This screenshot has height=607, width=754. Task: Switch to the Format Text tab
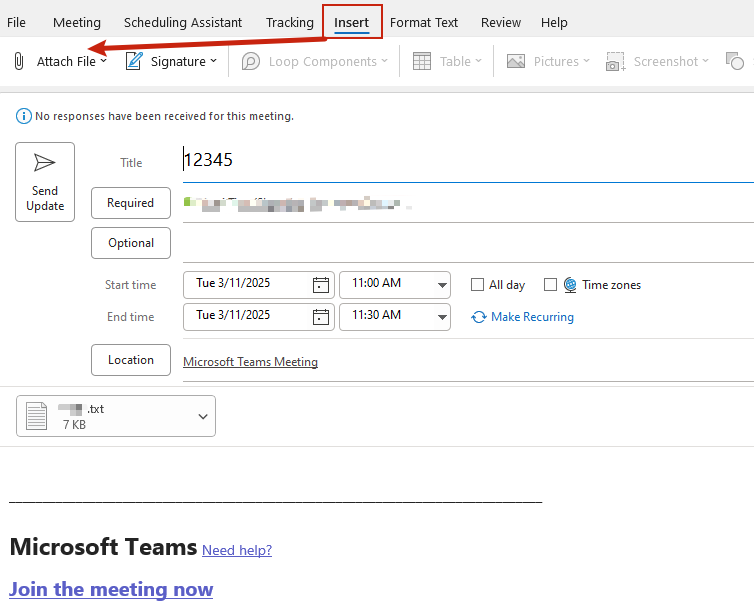click(424, 23)
